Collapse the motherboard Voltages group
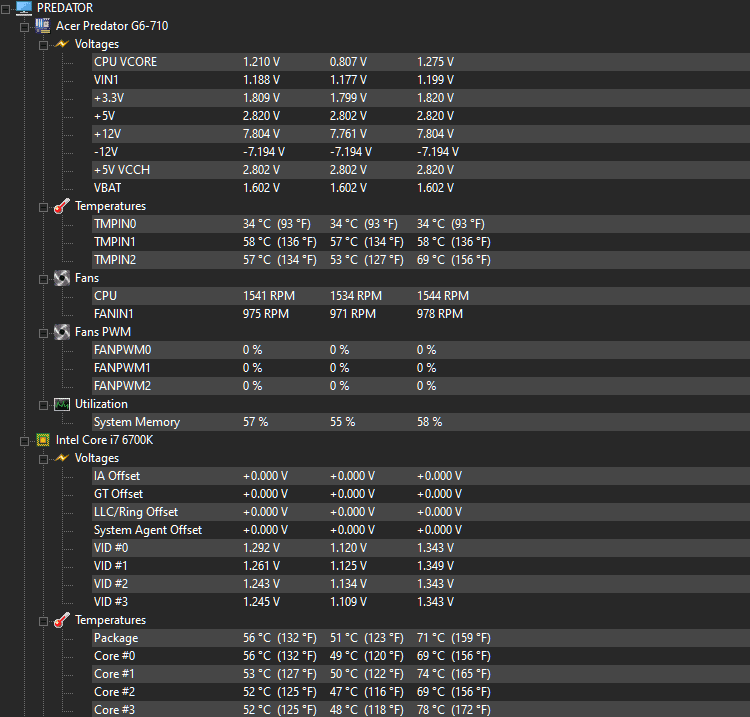The width and height of the screenshot is (750, 717). coord(44,45)
